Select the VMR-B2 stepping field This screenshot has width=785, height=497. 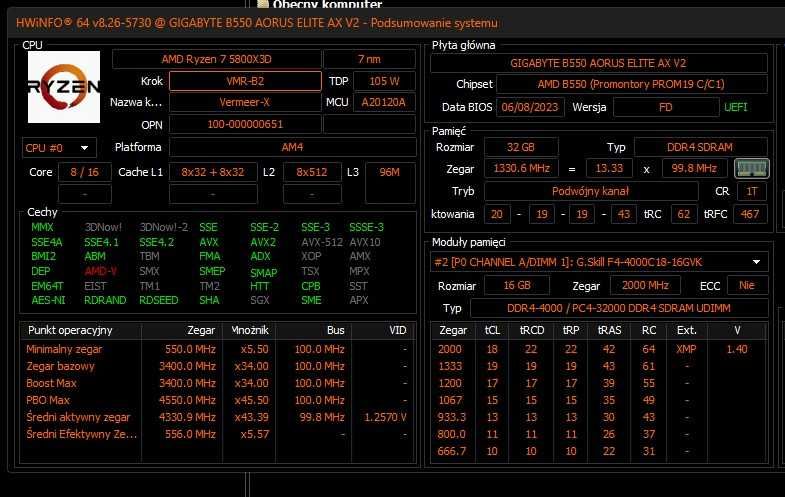[x=245, y=81]
